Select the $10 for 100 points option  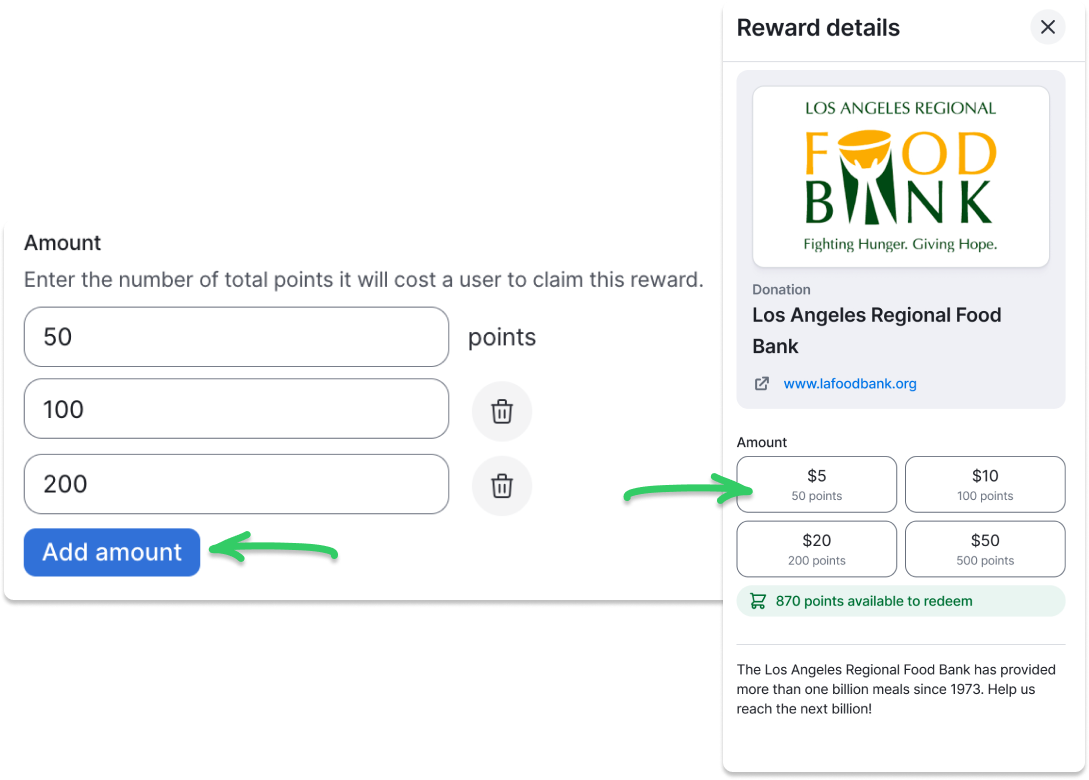pos(985,484)
